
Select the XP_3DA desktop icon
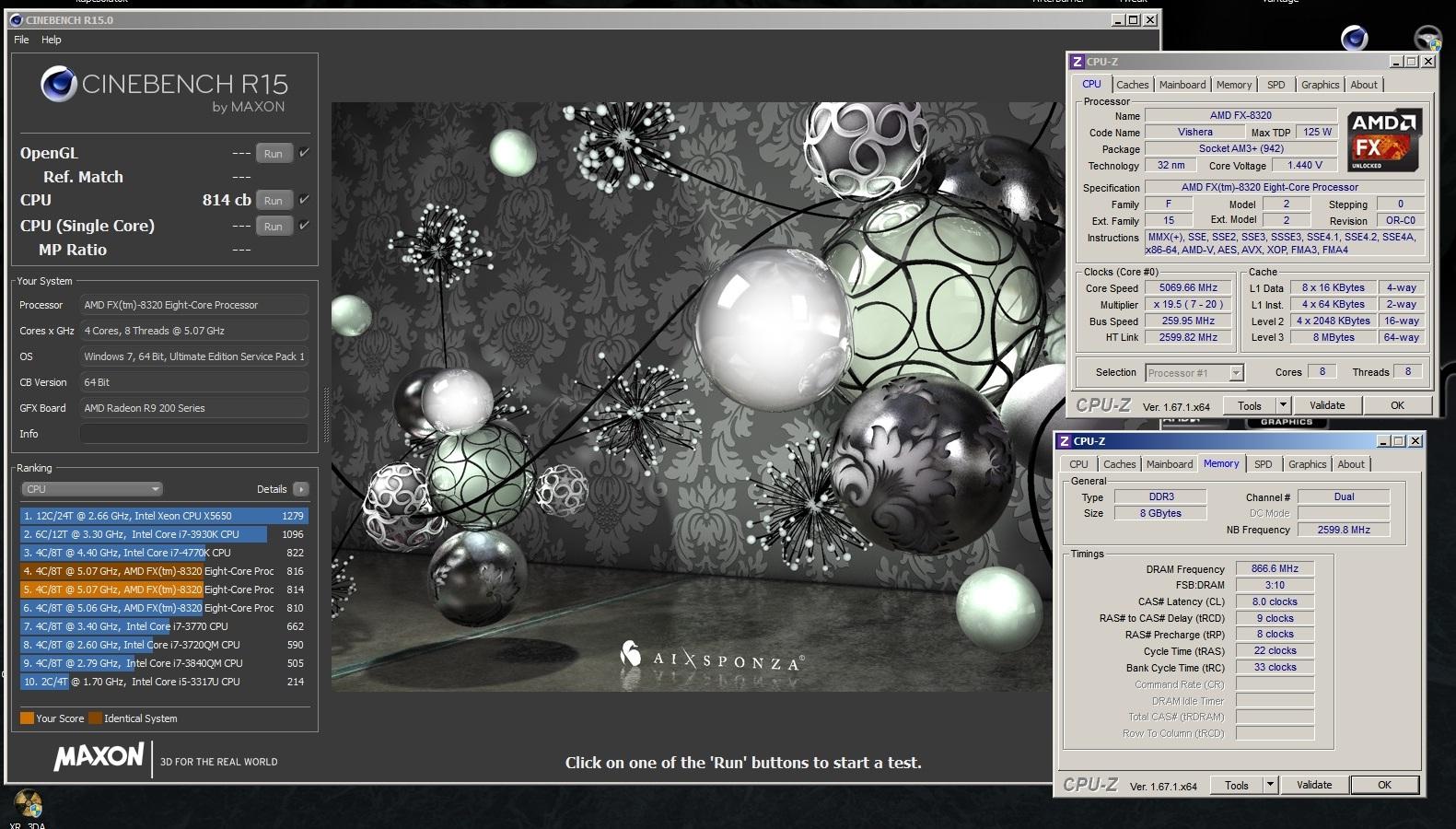(x=28, y=804)
